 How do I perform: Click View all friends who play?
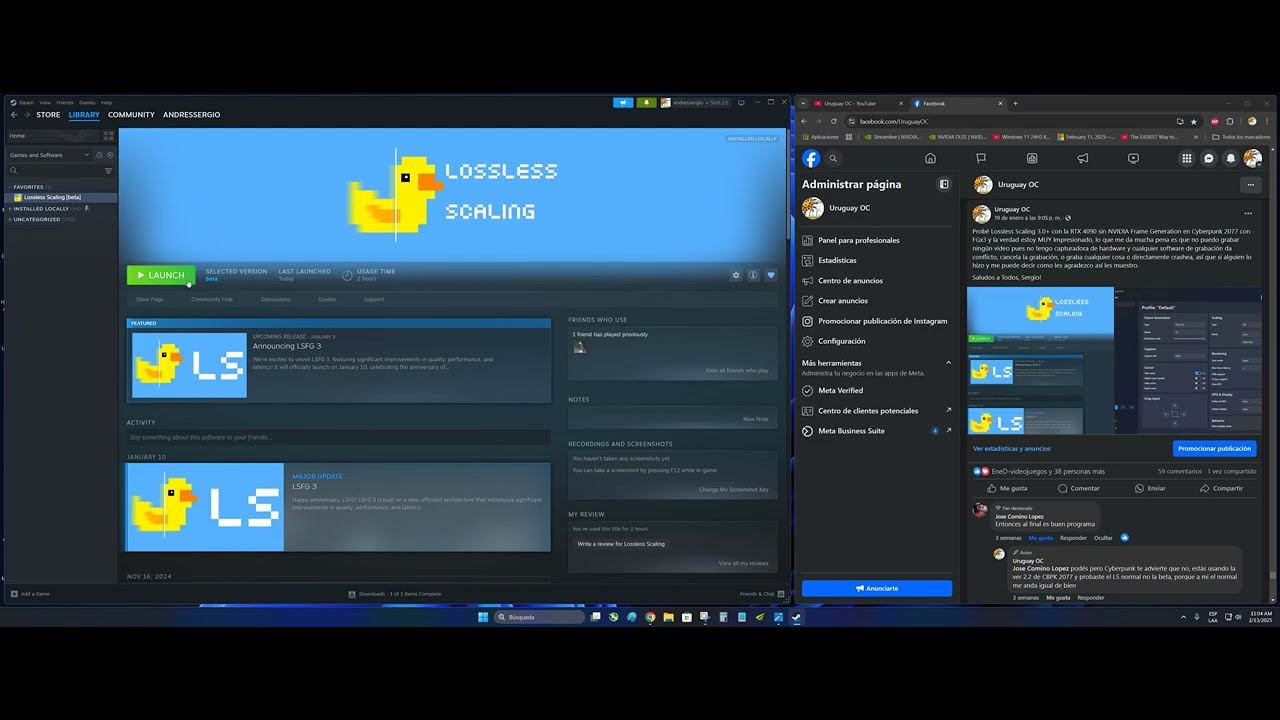[x=737, y=370]
